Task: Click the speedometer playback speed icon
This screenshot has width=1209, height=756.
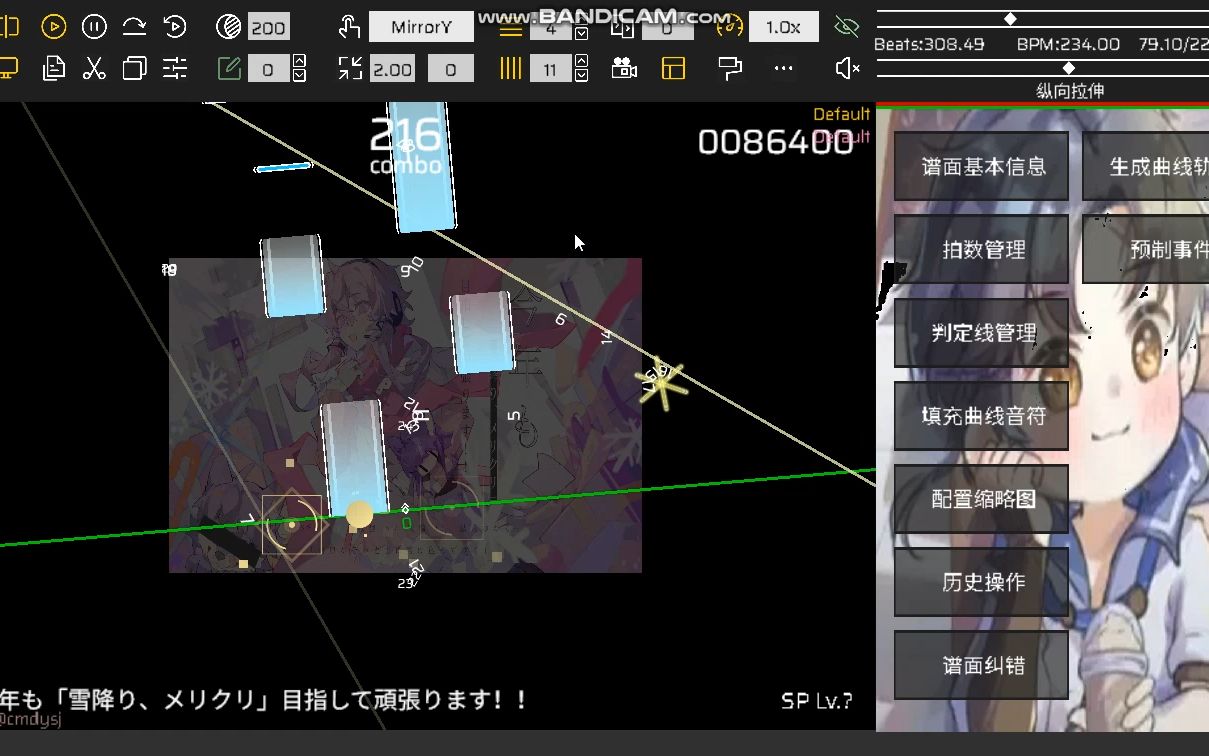Action: click(x=730, y=27)
